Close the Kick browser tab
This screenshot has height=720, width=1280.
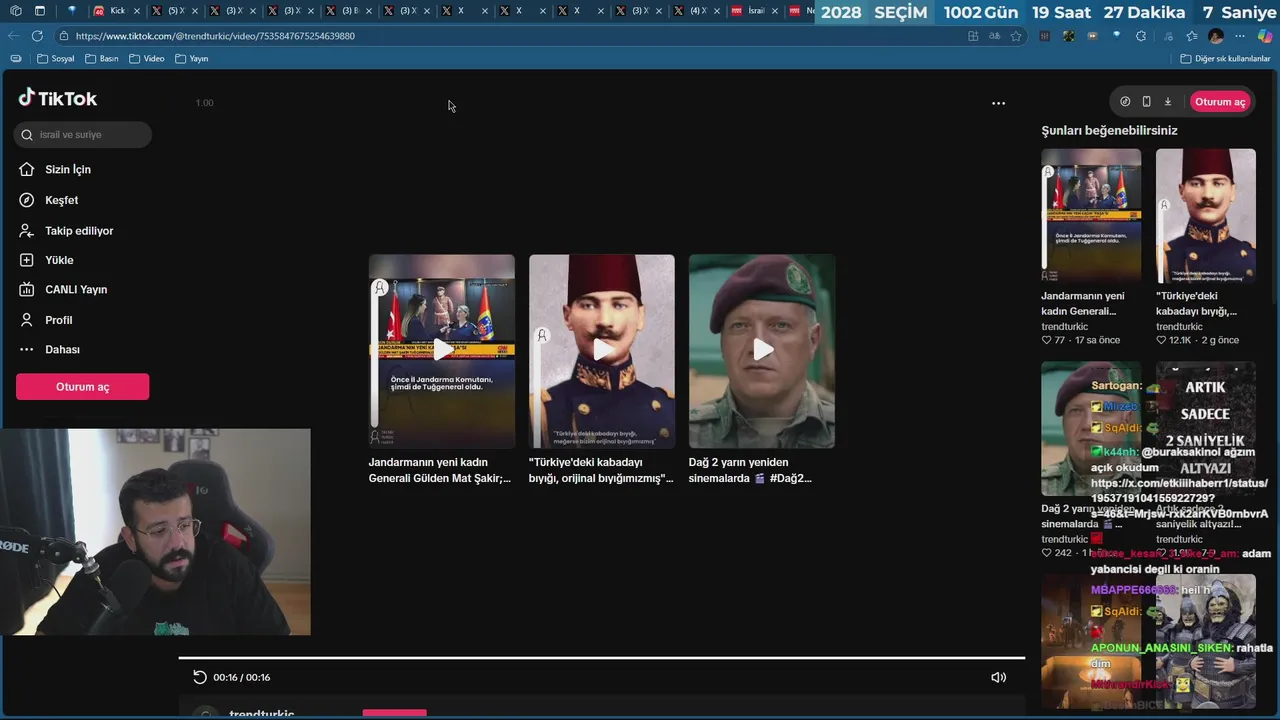pyautogui.click(x=137, y=11)
